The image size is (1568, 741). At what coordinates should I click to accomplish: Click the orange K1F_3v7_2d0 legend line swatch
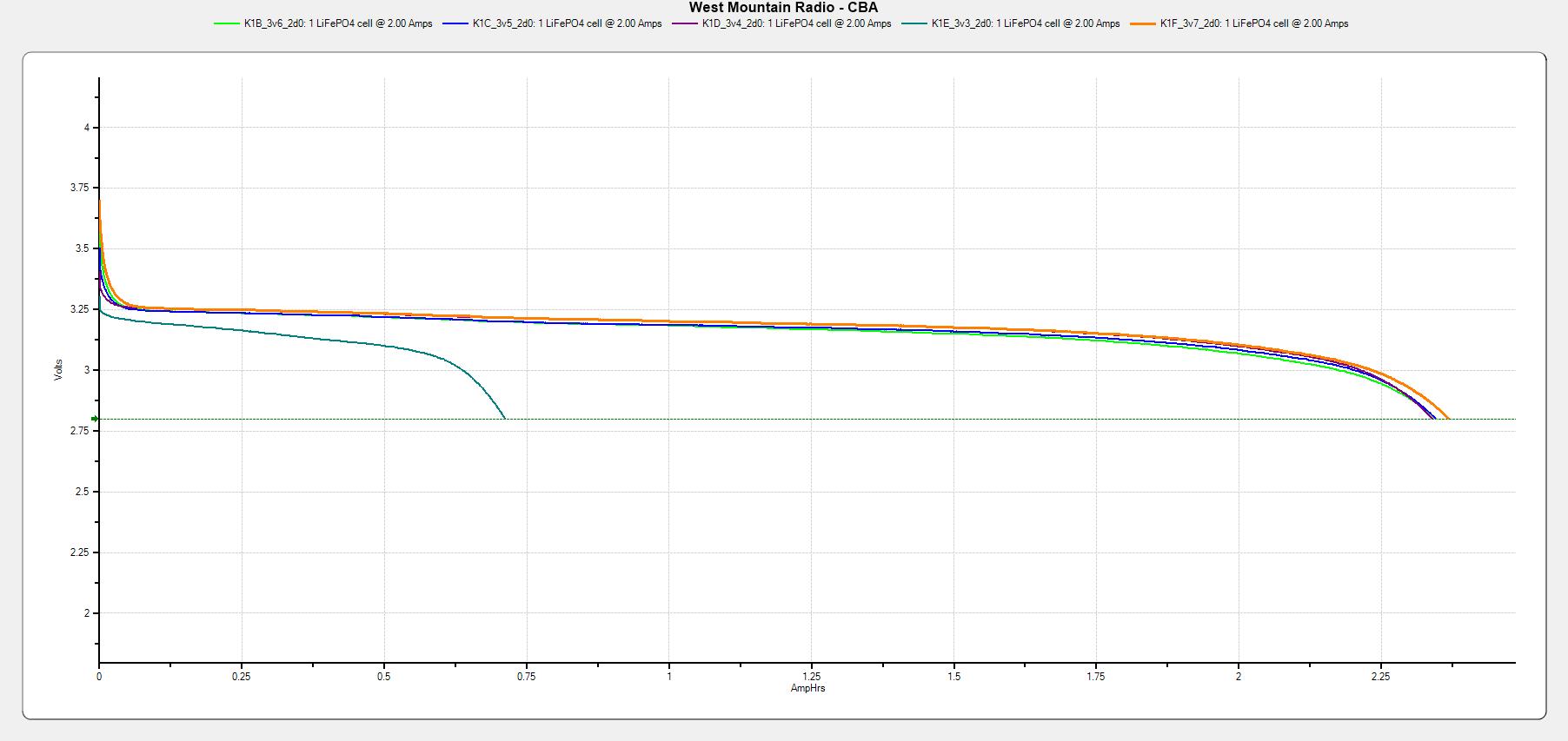coord(1143,24)
